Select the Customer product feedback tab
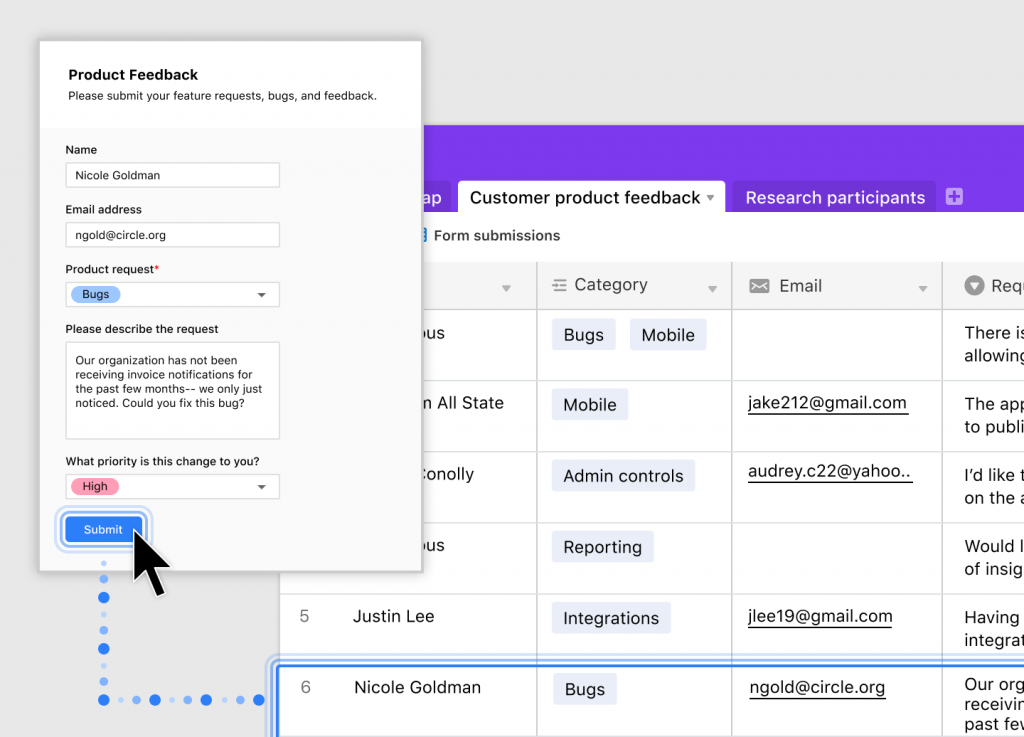 (x=584, y=198)
